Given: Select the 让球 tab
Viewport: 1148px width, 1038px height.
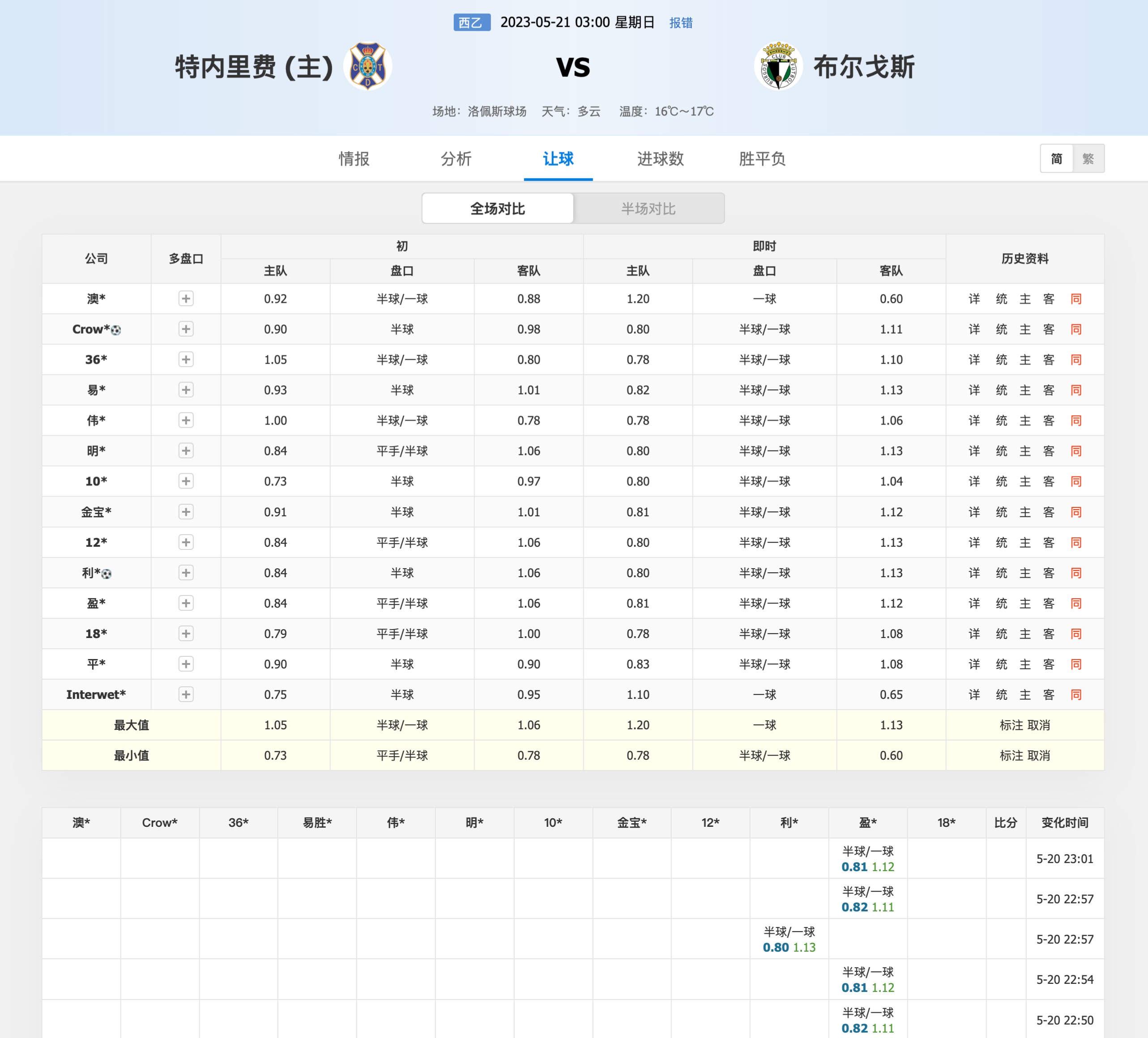Looking at the screenshot, I should (558, 158).
